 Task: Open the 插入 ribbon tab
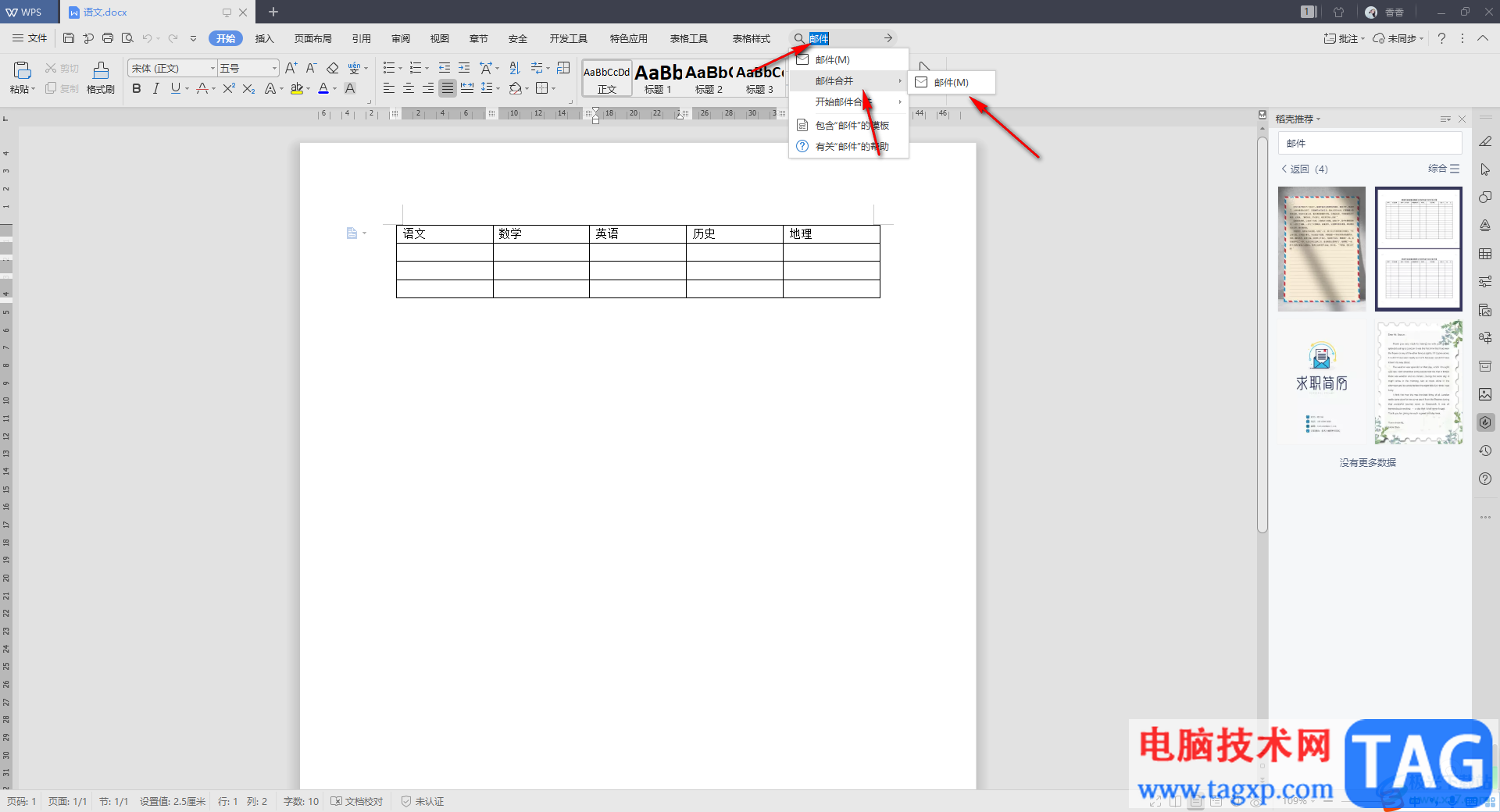tap(265, 38)
